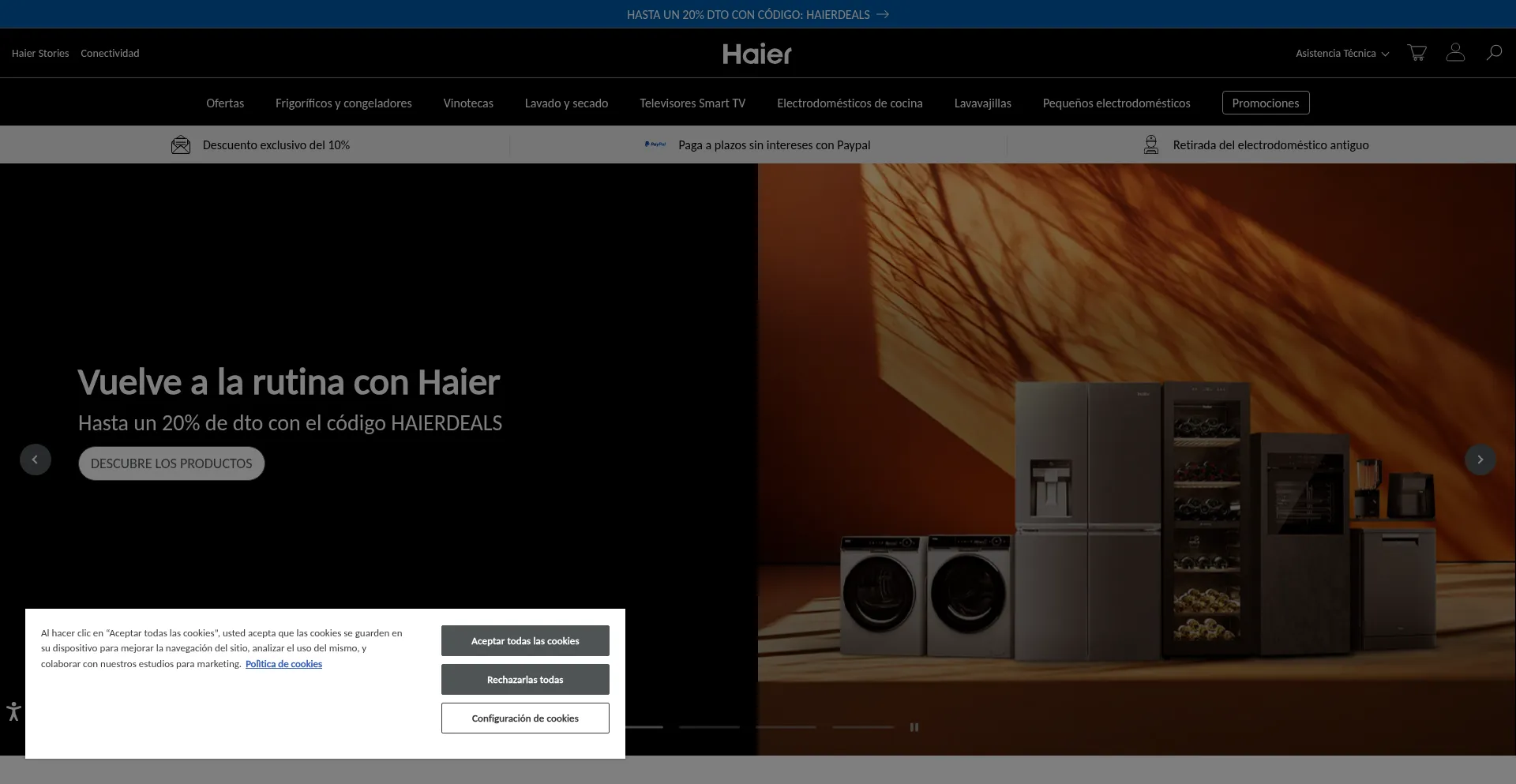Screen dimensions: 1516x784
Task: Click the Vuelve a la rutina con Haier heading
Action: [289, 382]
